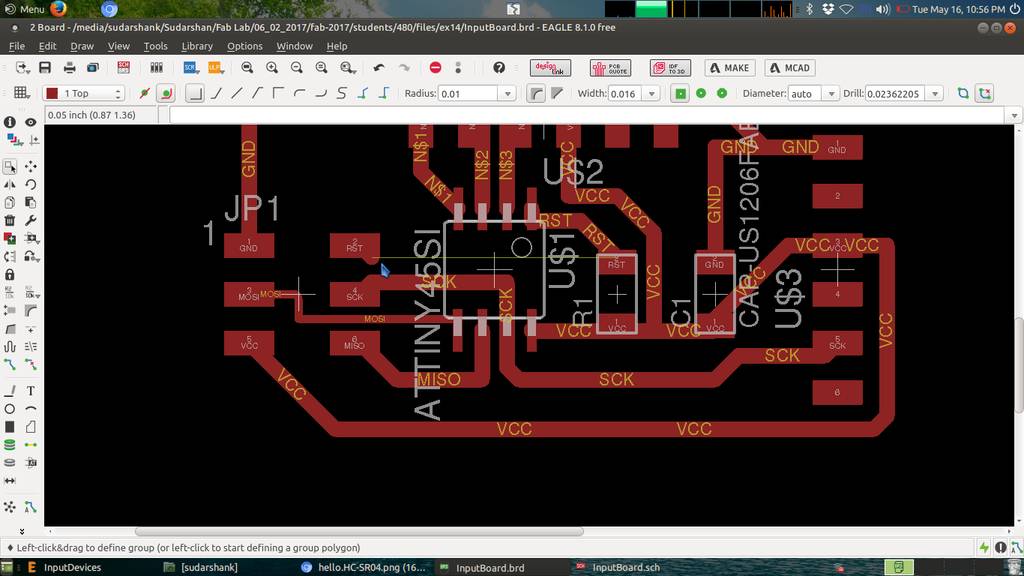This screenshot has height=576, width=1024.
Task: Open the Tools menu
Action: [x=155, y=46]
